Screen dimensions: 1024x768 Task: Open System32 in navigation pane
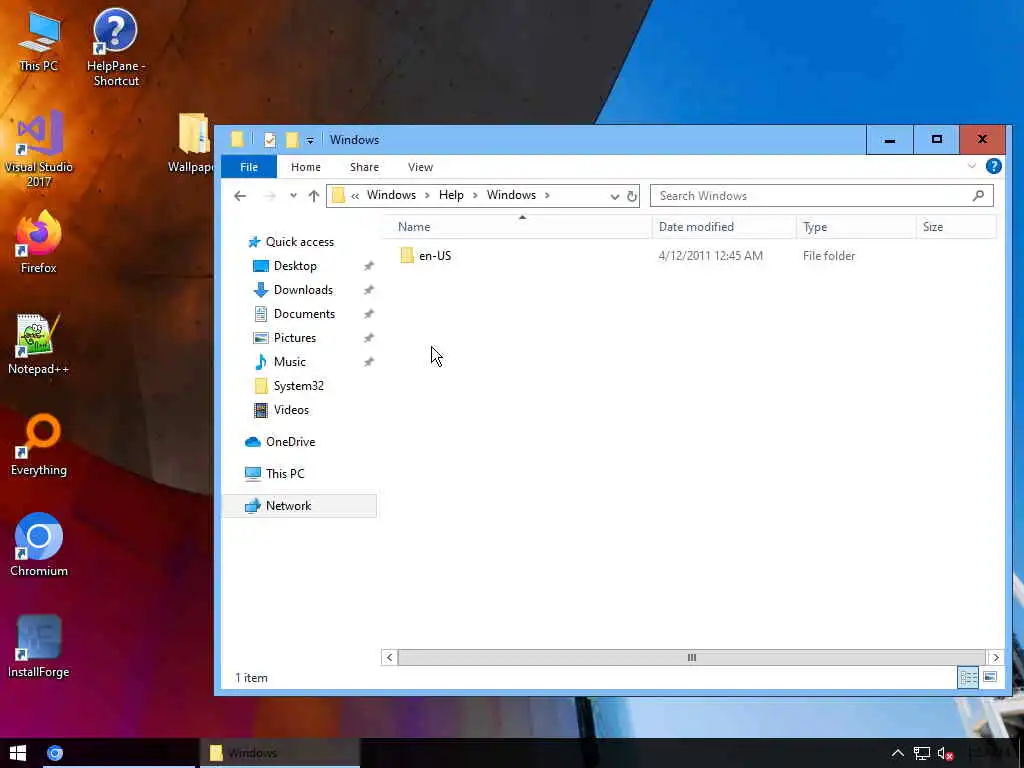(289, 386)
